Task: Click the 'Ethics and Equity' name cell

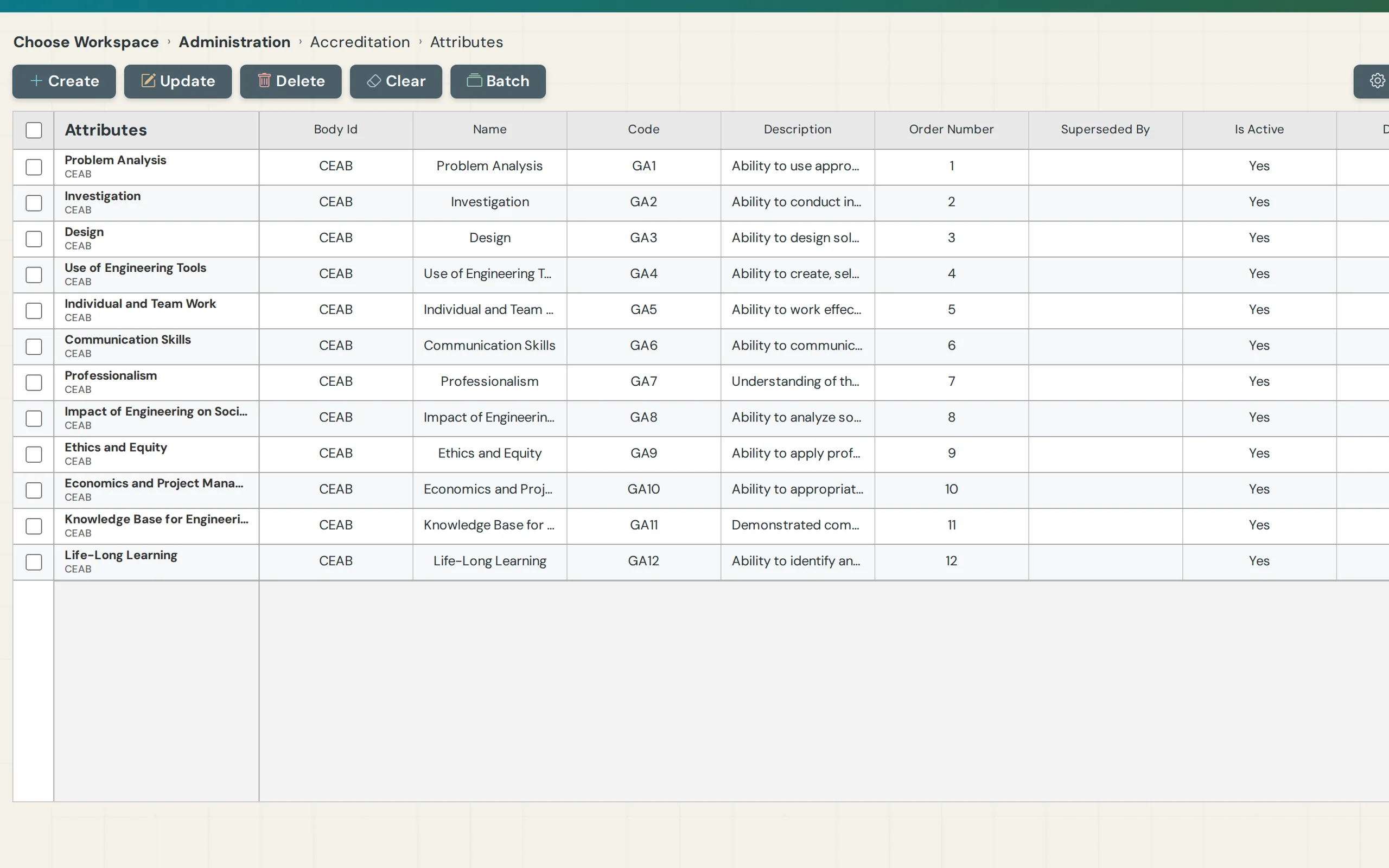Action: pyautogui.click(x=489, y=454)
